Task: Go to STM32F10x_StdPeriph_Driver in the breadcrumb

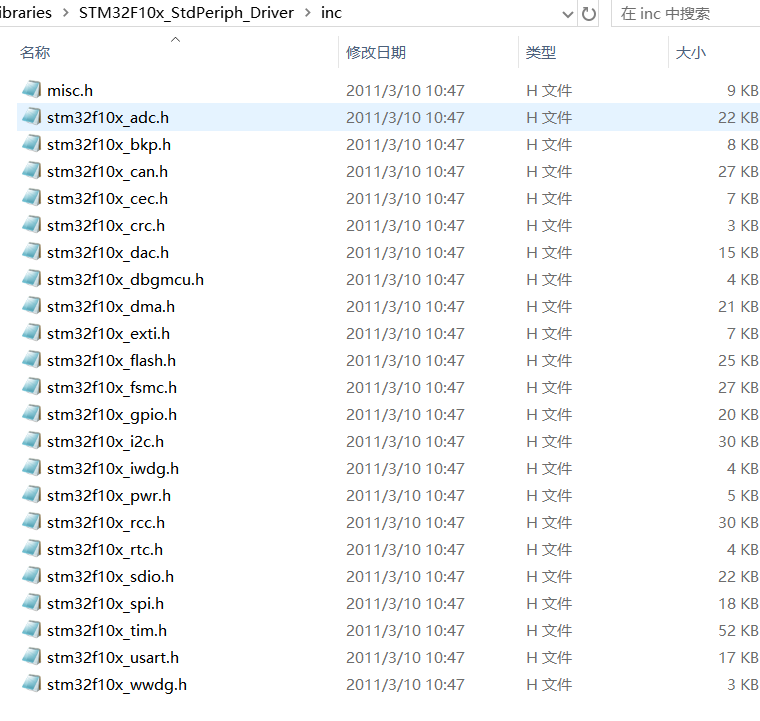Action: point(186,13)
